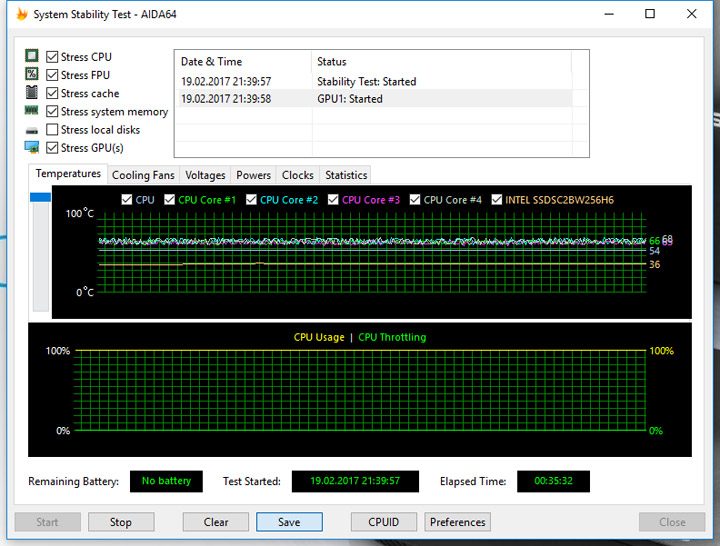The image size is (720, 546).
Task: Save the stability test results
Action: click(289, 522)
